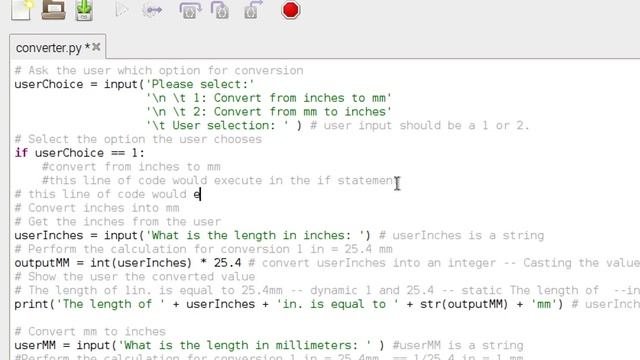Click '#this line of code would execute in the if' comment

coord(220,180)
